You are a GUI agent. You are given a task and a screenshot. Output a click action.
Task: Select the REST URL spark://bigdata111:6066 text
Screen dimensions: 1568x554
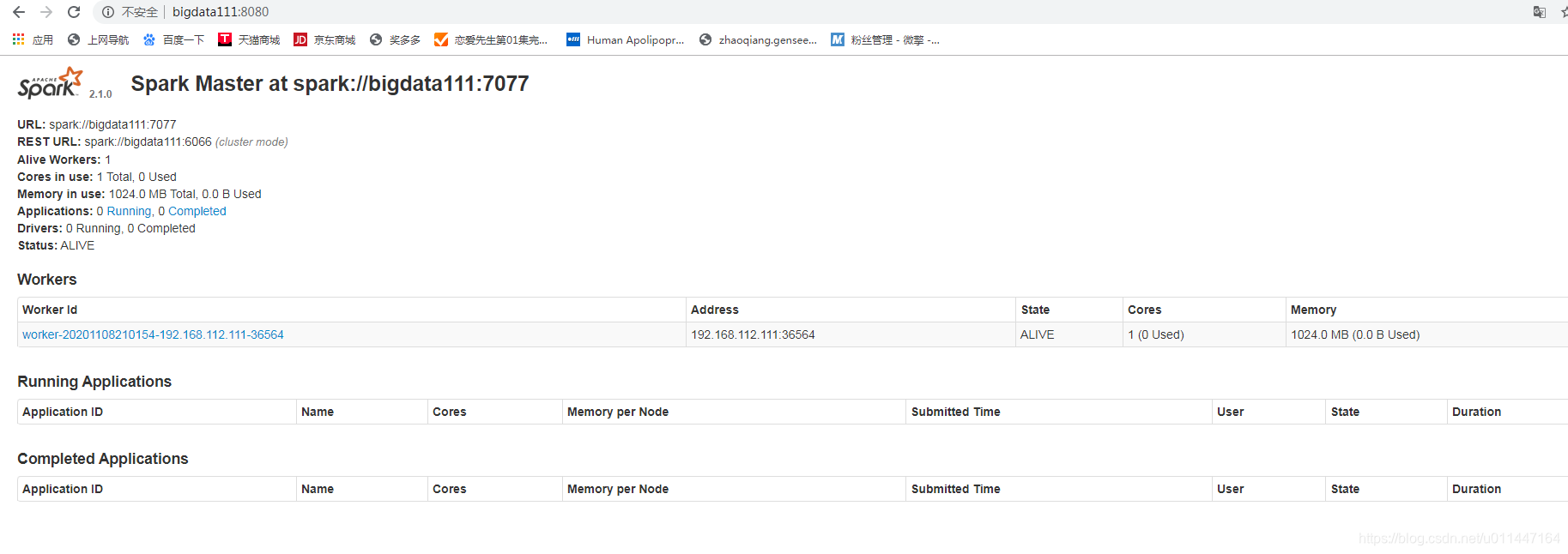(148, 142)
